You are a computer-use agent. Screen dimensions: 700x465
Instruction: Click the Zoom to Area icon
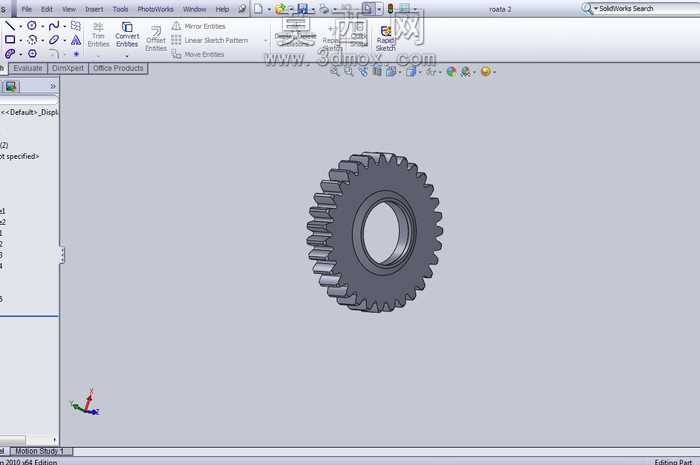(x=349, y=71)
